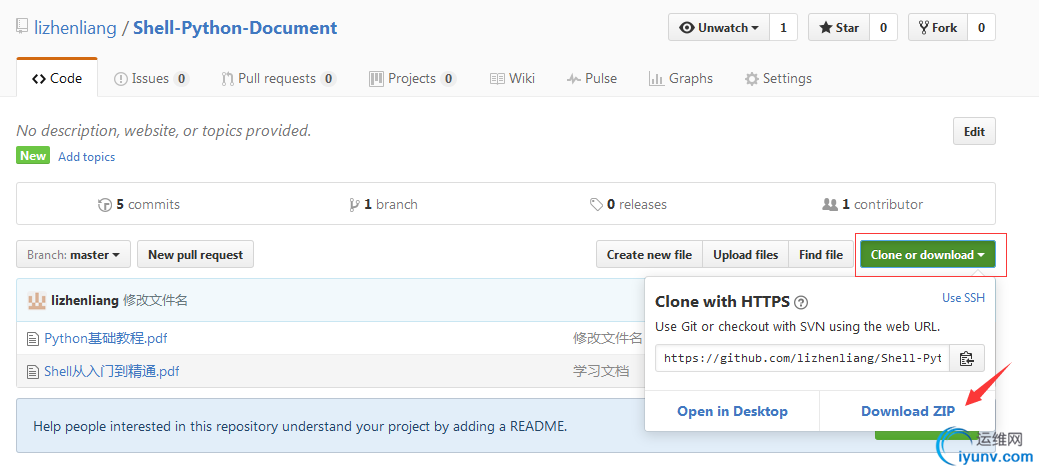1039x473 pixels.
Task: Click the green New badge
Action: (x=33, y=156)
